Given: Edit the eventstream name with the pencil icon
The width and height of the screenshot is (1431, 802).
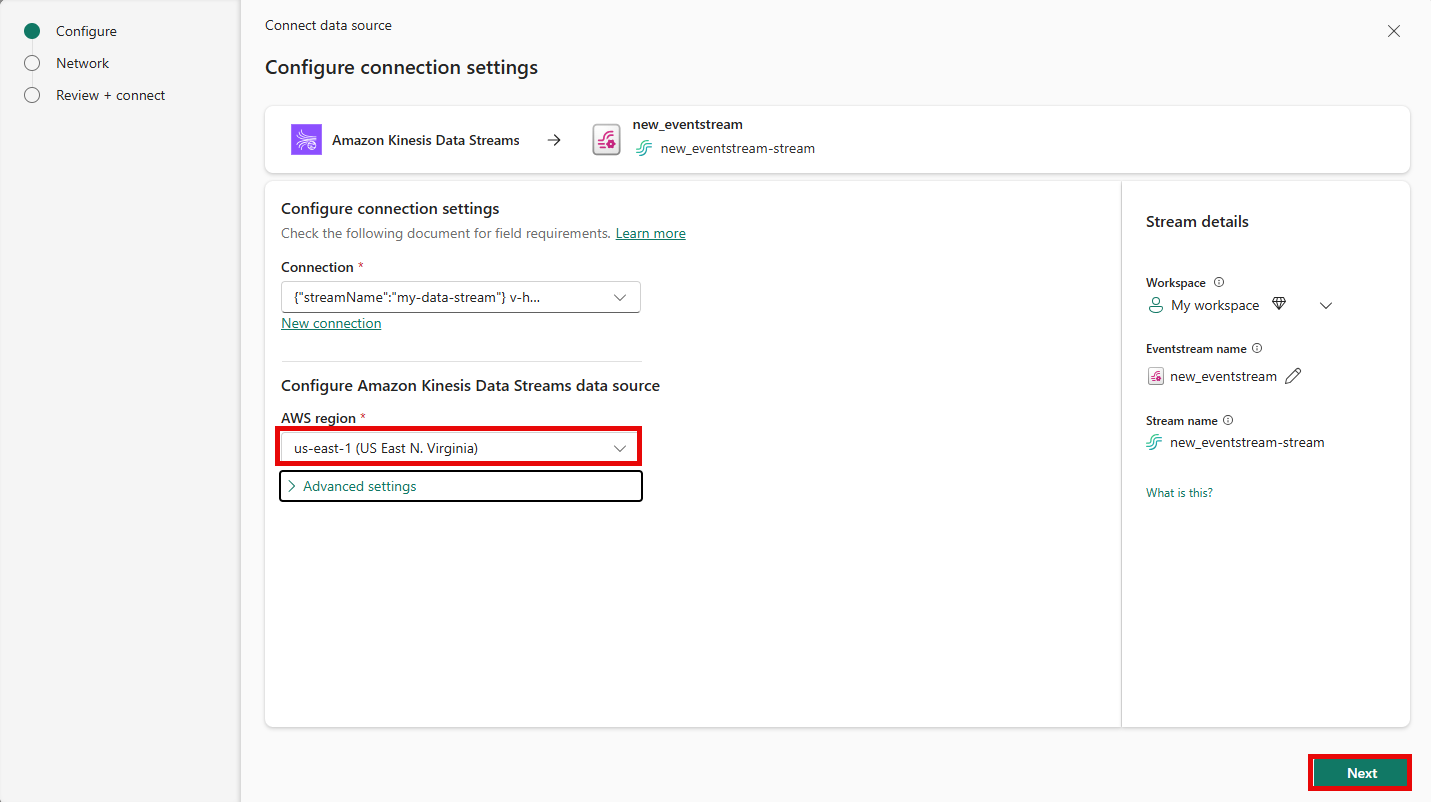Looking at the screenshot, I should [1293, 376].
